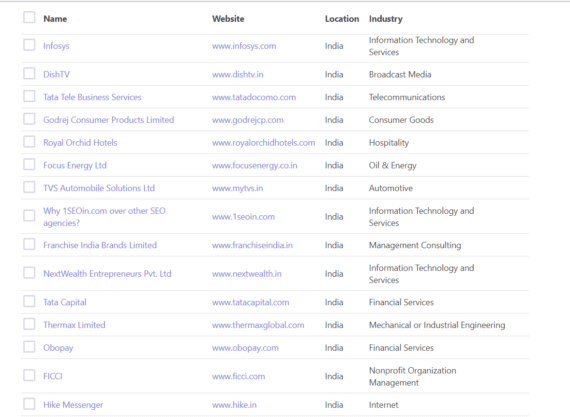Follow www.thermaxglobal.com website link

pyautogui.click(x=258, y=325)
